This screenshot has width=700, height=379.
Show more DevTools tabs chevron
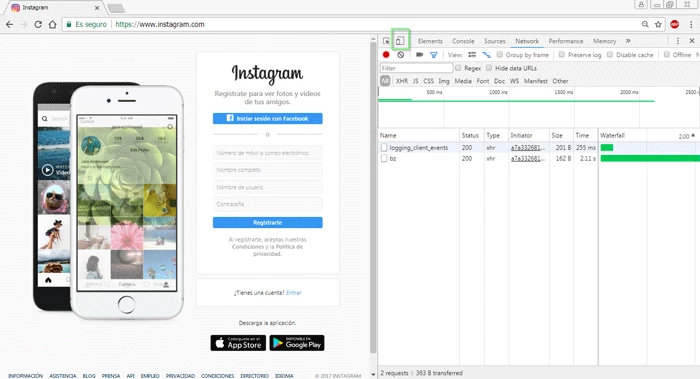click(628, 41)
